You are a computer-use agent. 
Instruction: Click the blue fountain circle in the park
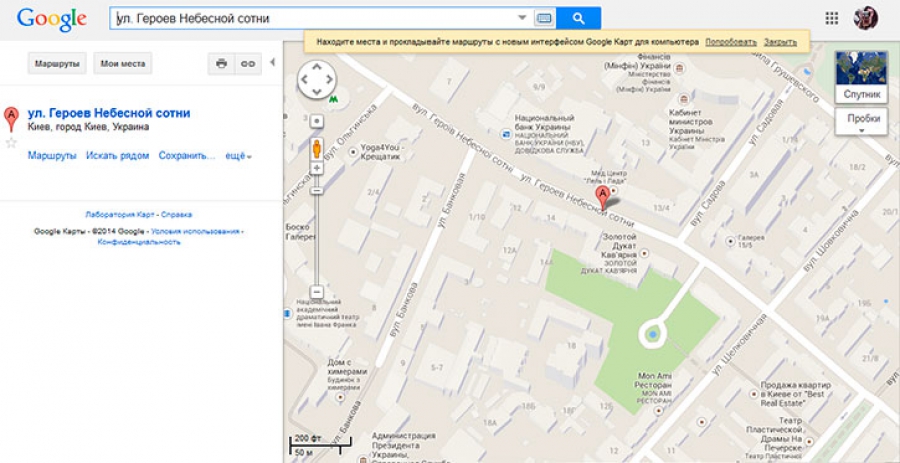click(x=652, y=334)
